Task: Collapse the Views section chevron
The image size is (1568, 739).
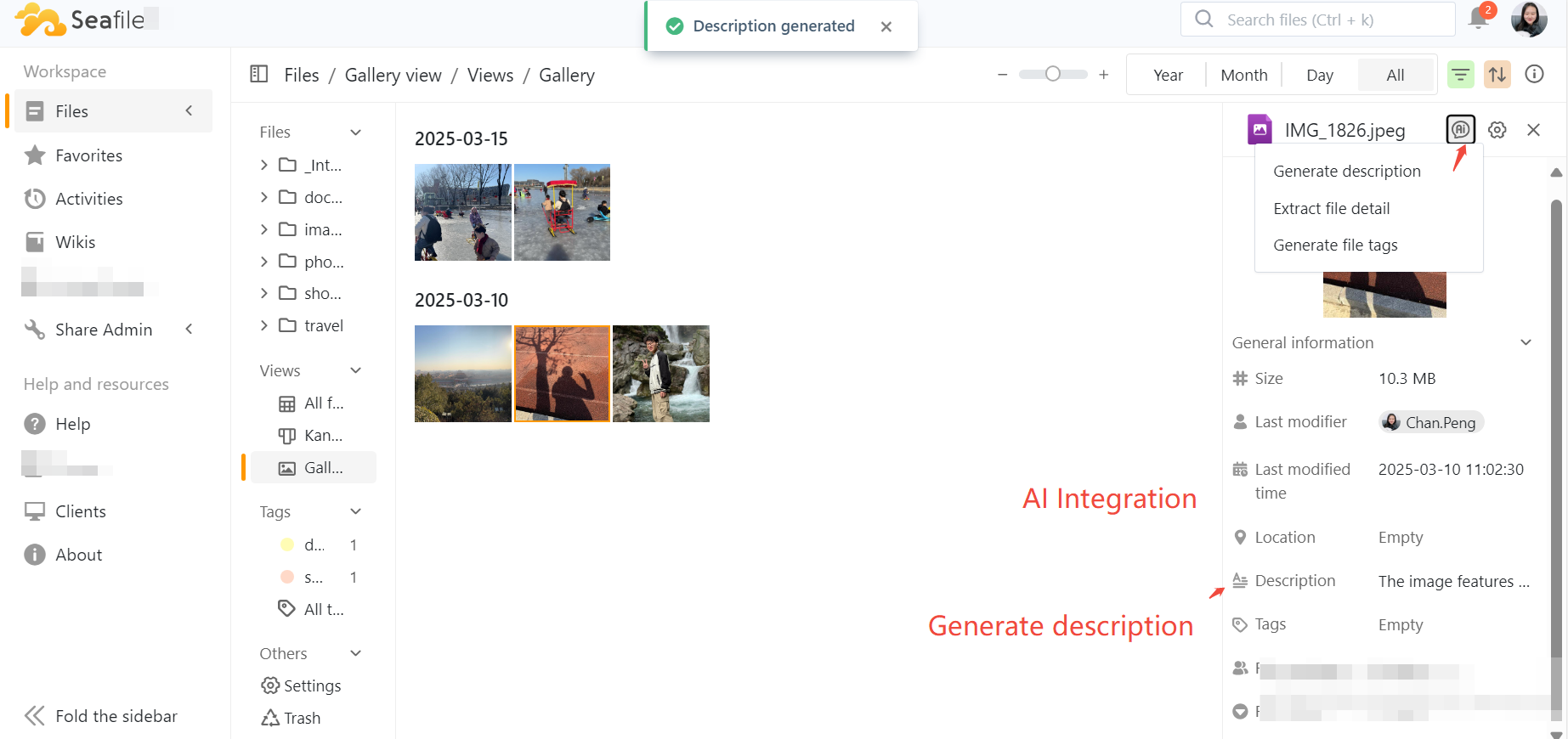Action: (x=356, y=370)
